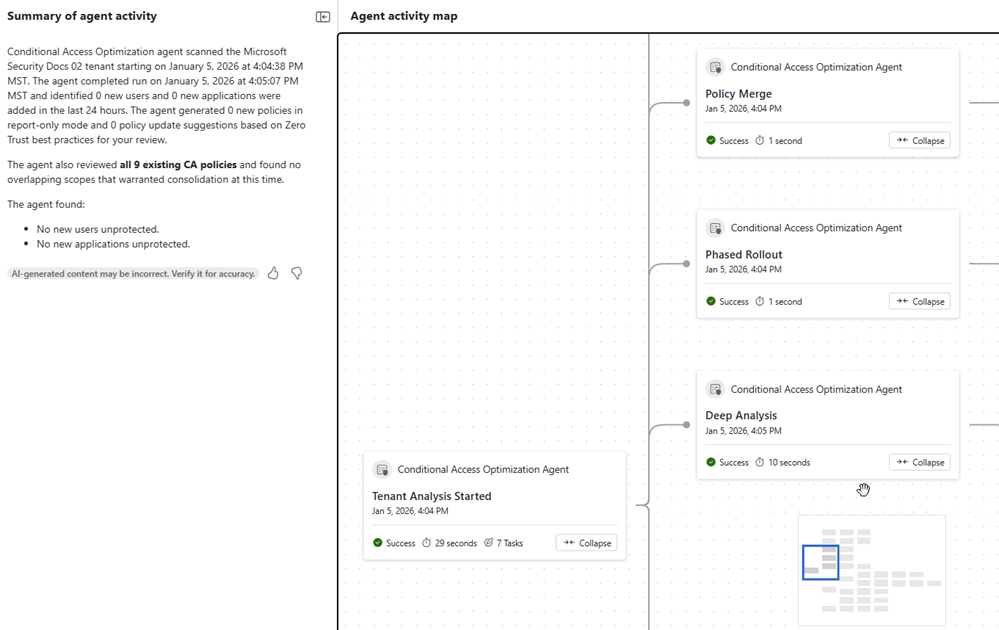Click the Success checkmark on Policy Merge card

pyautogui.click(x=710, y=140)
